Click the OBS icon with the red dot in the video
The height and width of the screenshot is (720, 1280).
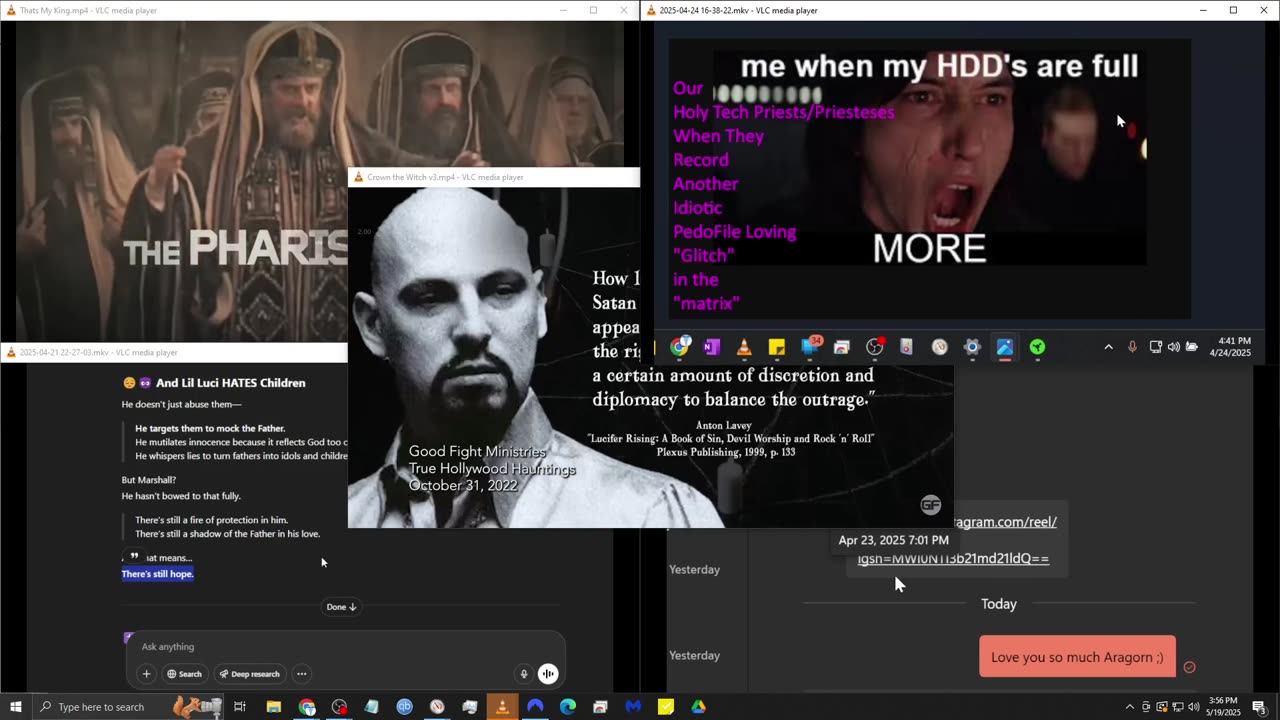[875, 347]
